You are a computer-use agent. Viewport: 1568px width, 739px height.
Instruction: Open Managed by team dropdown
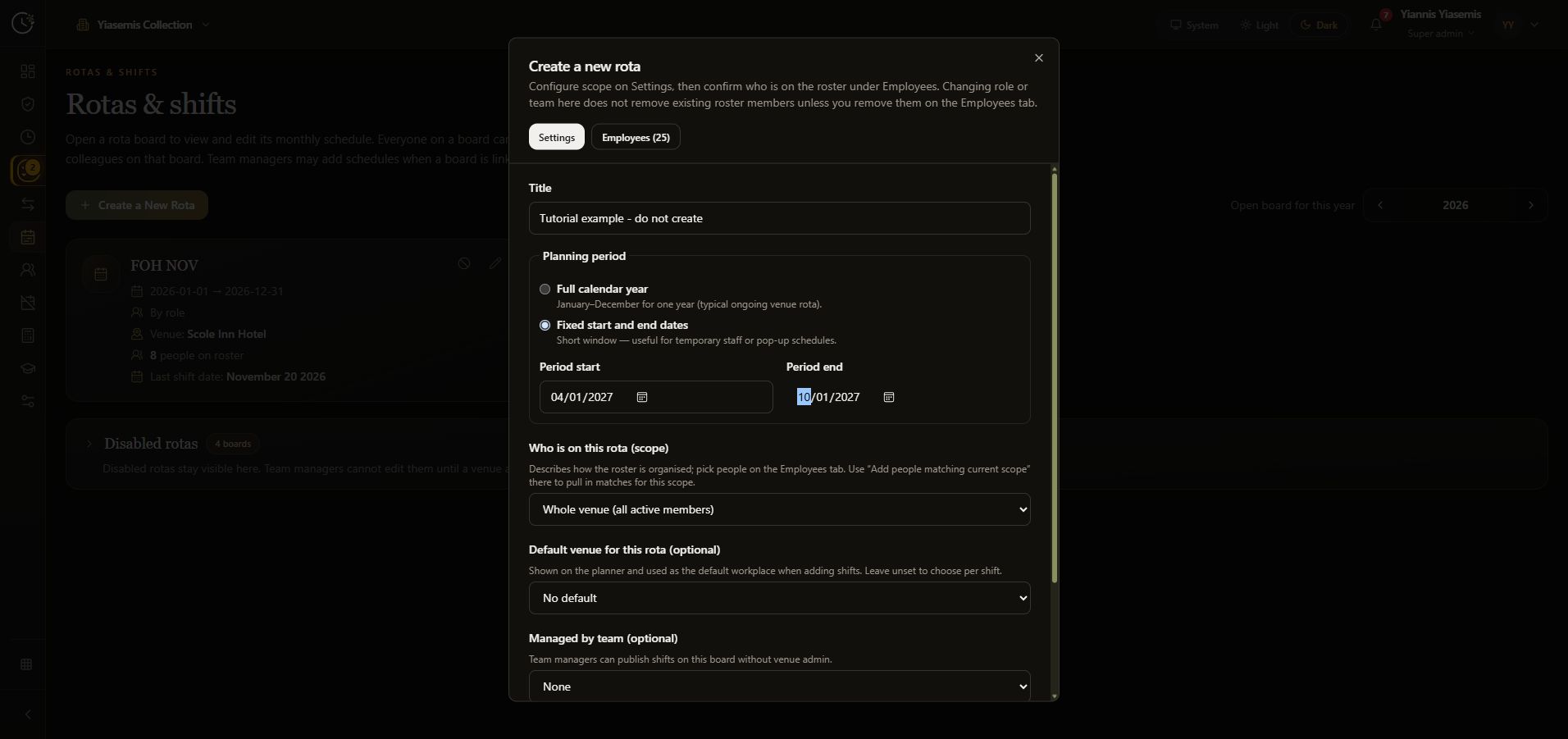(779, 686)
